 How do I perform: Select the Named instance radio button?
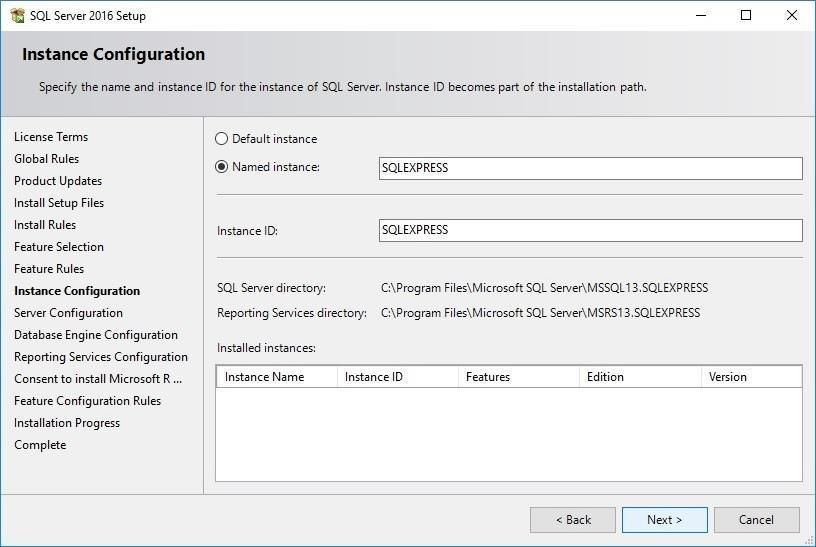(x=222, y=167)
